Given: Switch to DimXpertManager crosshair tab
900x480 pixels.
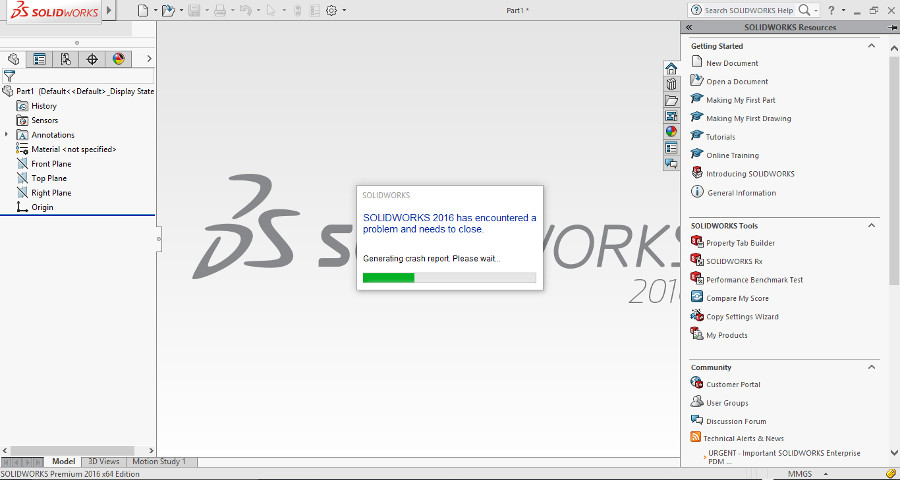Looking at the screenshot, I should tap(92, 59).
